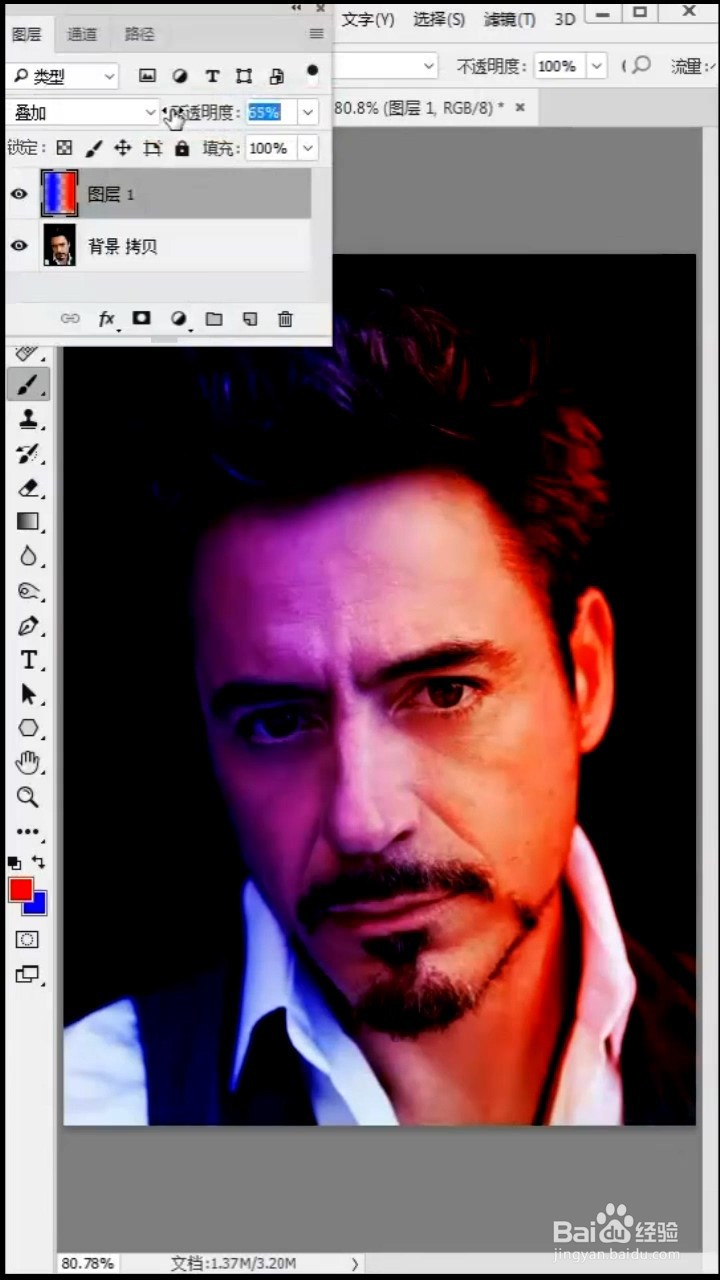Swap foreground and background colors
Screen dimensions: 720x1280
click(38, 862)
